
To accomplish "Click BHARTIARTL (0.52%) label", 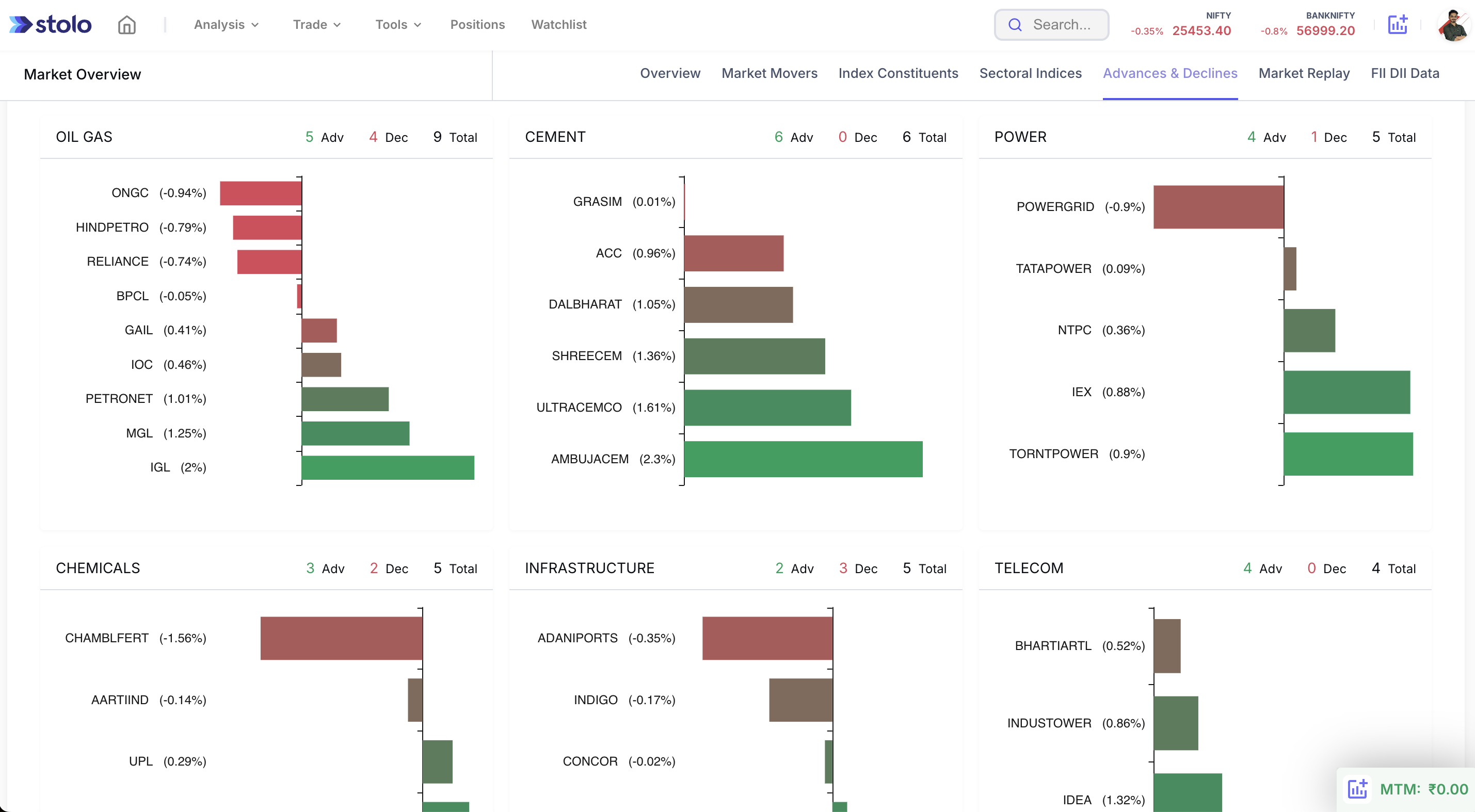I will click(1080, 645).
